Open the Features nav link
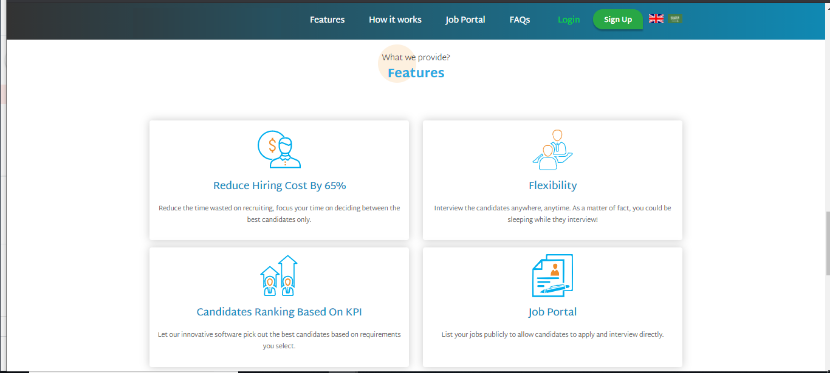 [x=327, y=20]
